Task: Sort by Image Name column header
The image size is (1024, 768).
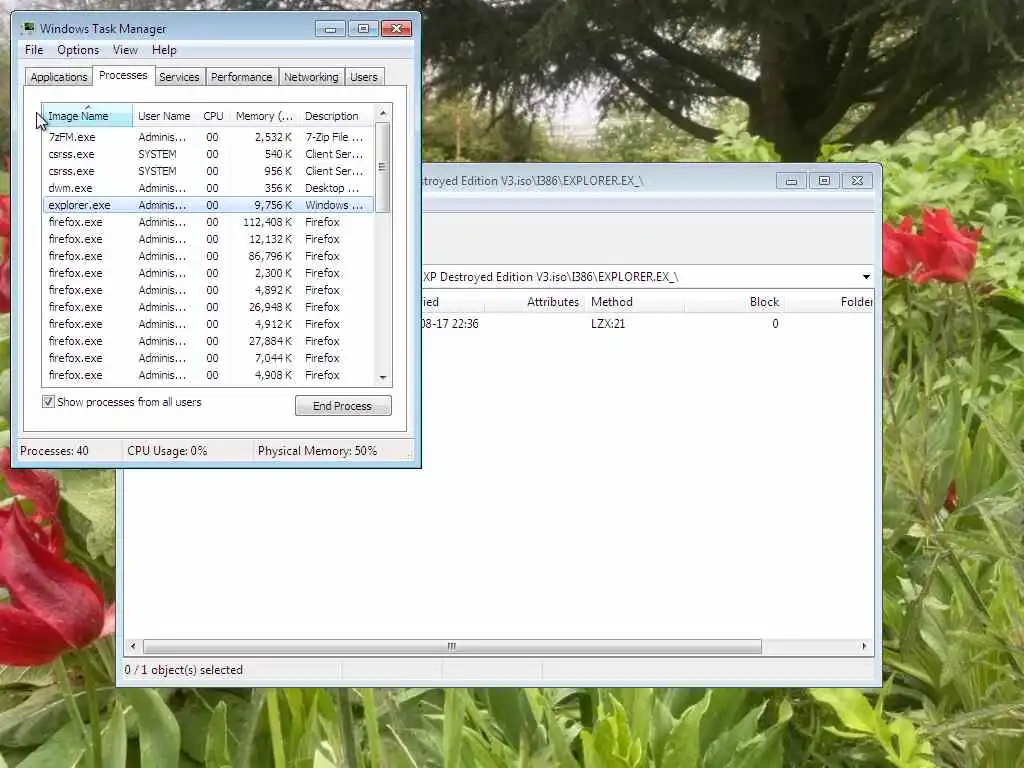Action: click(x=87, y=116)
